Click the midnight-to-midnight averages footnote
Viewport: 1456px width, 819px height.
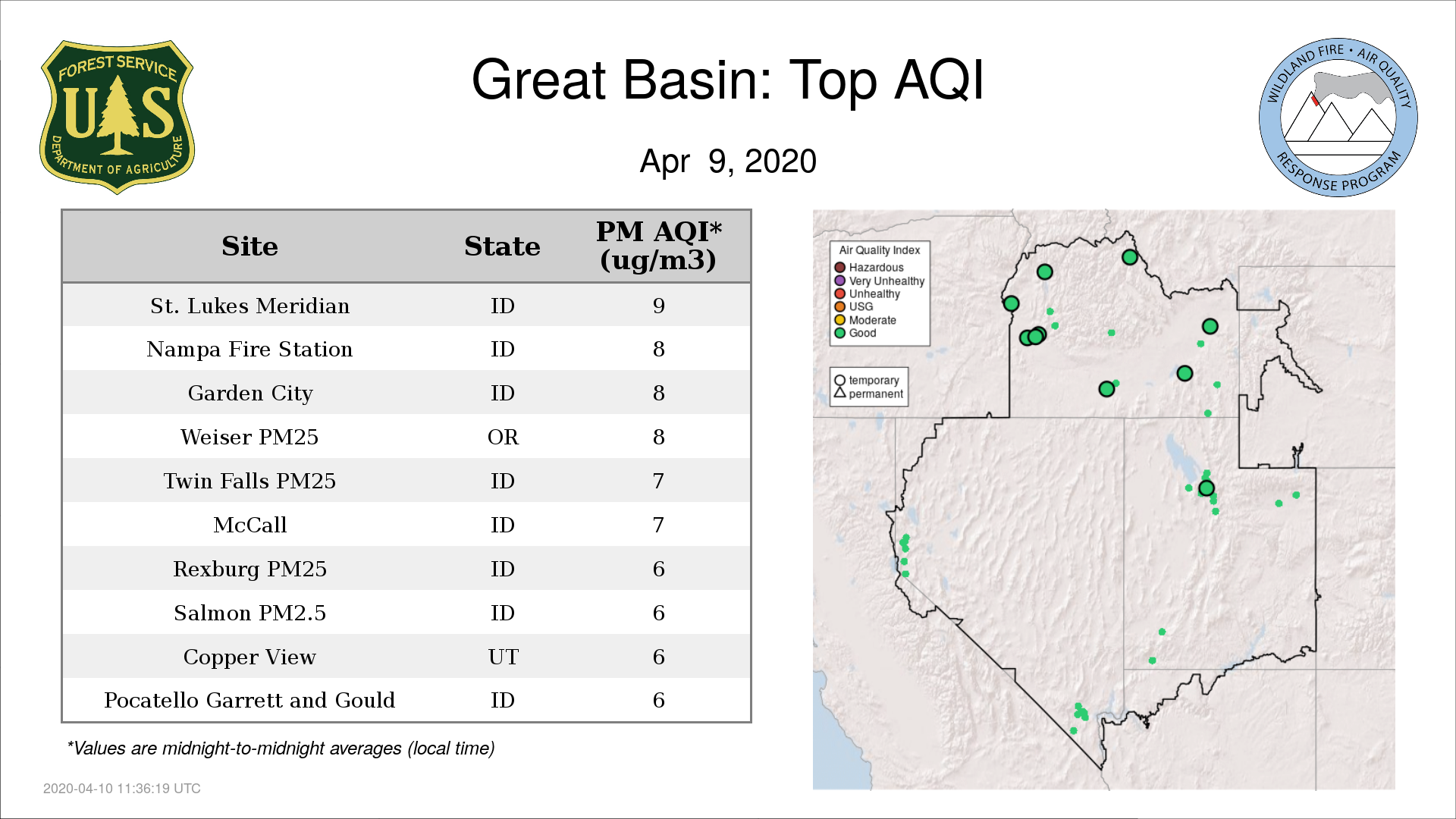281,748
